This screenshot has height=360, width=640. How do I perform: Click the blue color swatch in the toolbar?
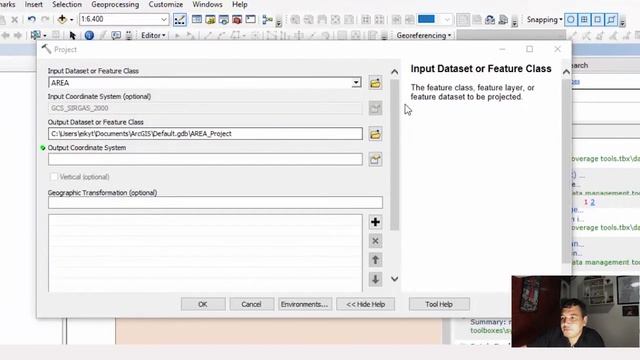[x=427, y=19]
